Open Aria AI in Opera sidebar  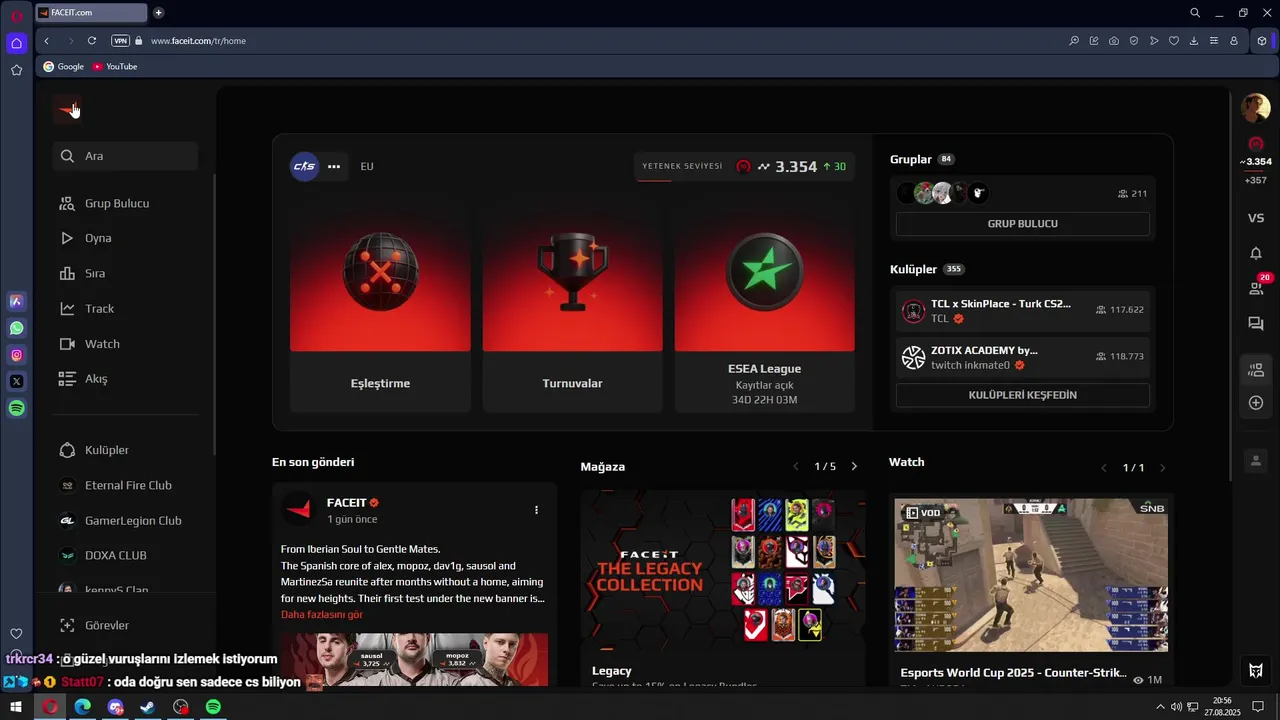17,301
